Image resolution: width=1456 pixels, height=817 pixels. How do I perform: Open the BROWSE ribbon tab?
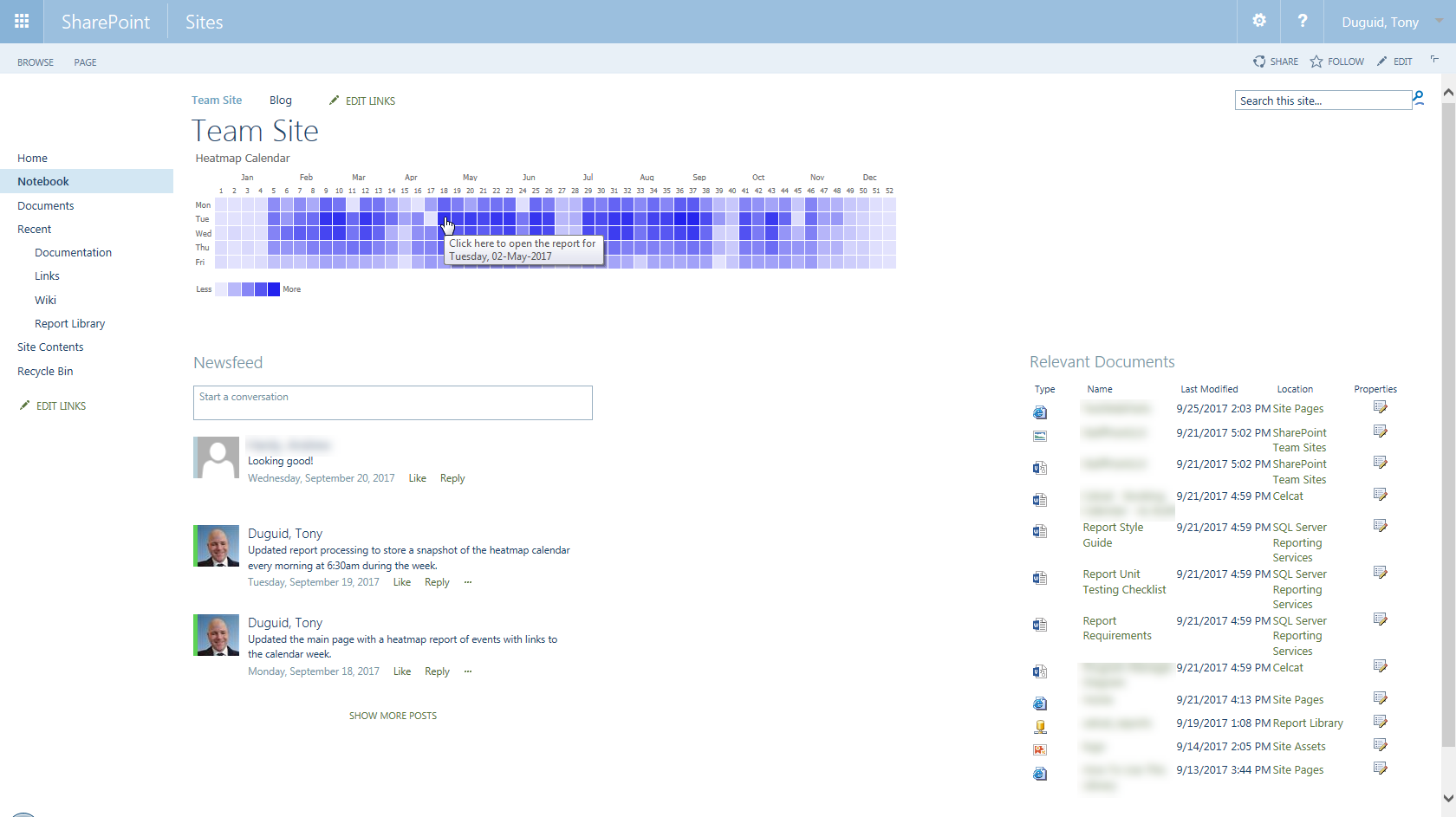click(36, 62)
